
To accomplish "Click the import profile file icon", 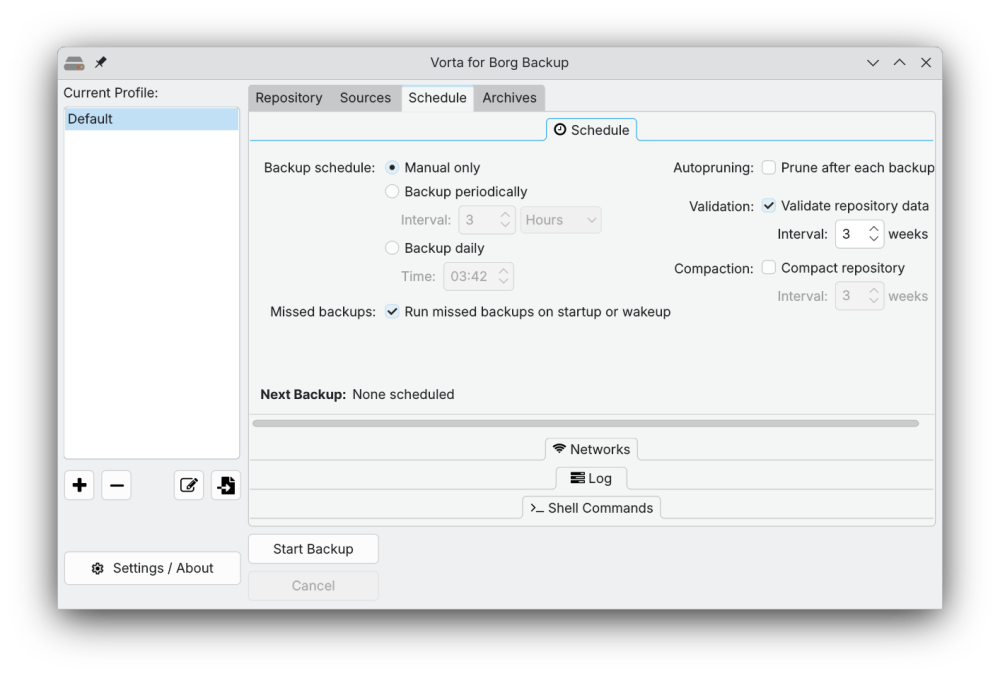I will pyautogui.click(x=226, y=486).
